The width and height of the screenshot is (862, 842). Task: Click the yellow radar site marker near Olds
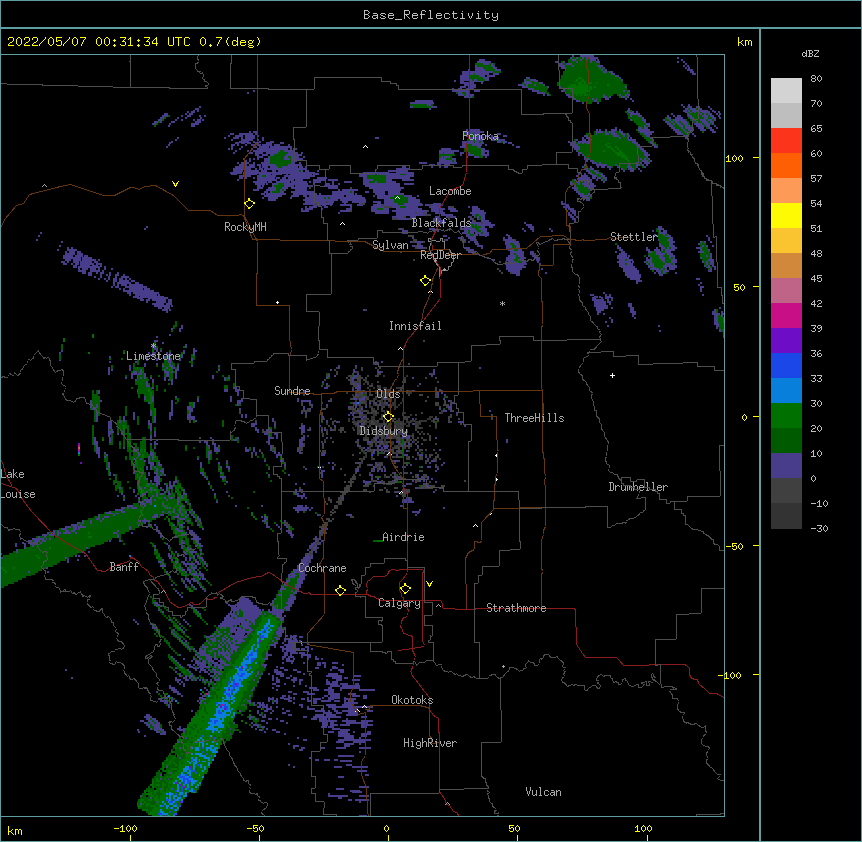(x=388, y=417)
